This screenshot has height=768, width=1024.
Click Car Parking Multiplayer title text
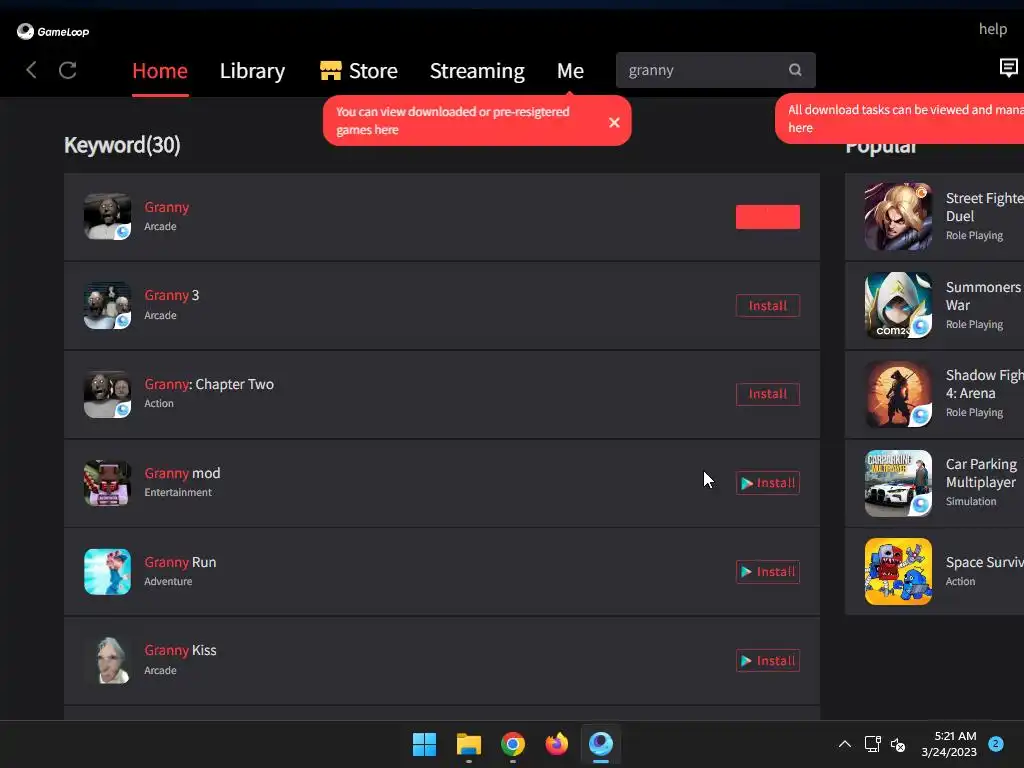(982, 473)
